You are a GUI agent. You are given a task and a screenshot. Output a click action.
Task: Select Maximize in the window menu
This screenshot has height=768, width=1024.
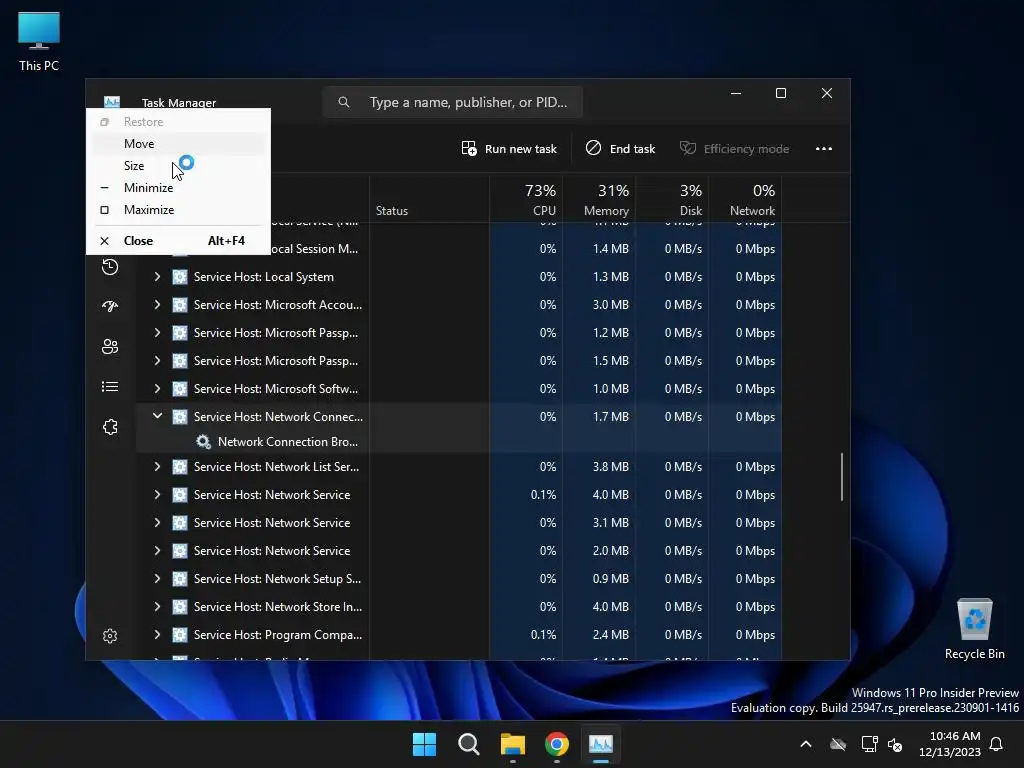pyautogui.click(x=178, y=210)
